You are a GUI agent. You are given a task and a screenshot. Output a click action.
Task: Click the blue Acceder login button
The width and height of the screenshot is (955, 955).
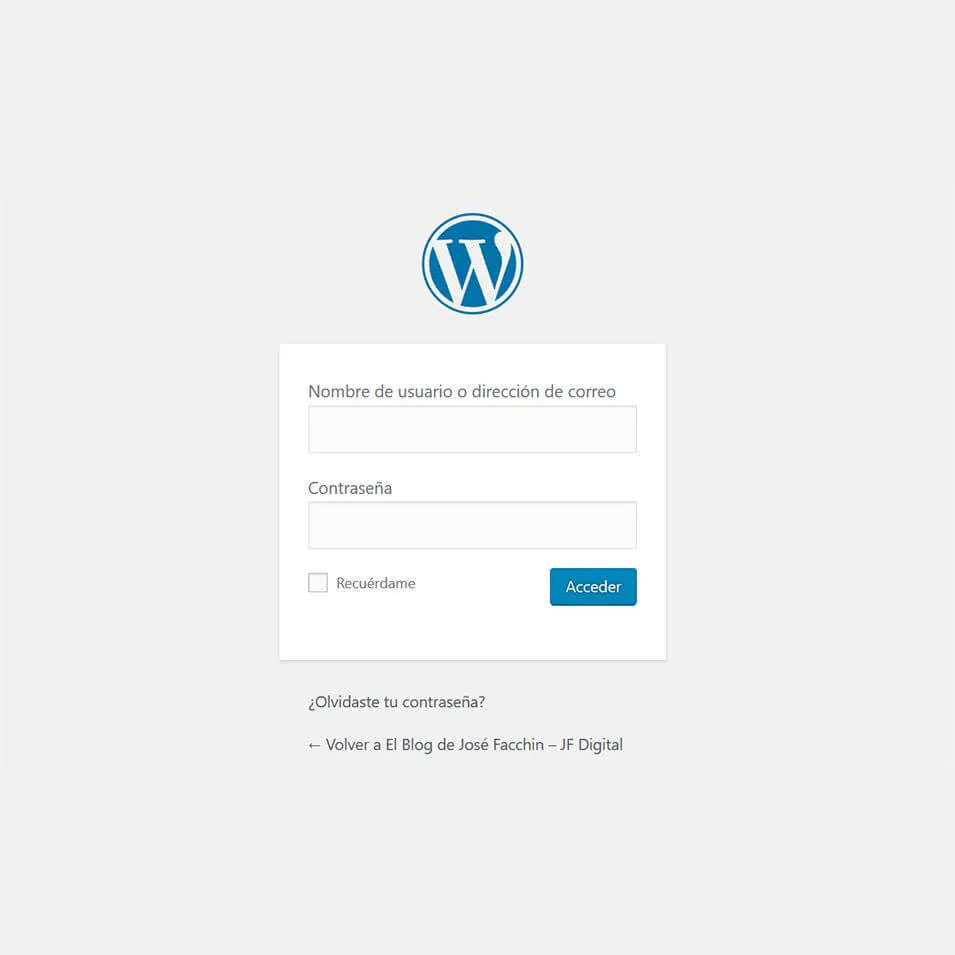(x=593, y=587)
